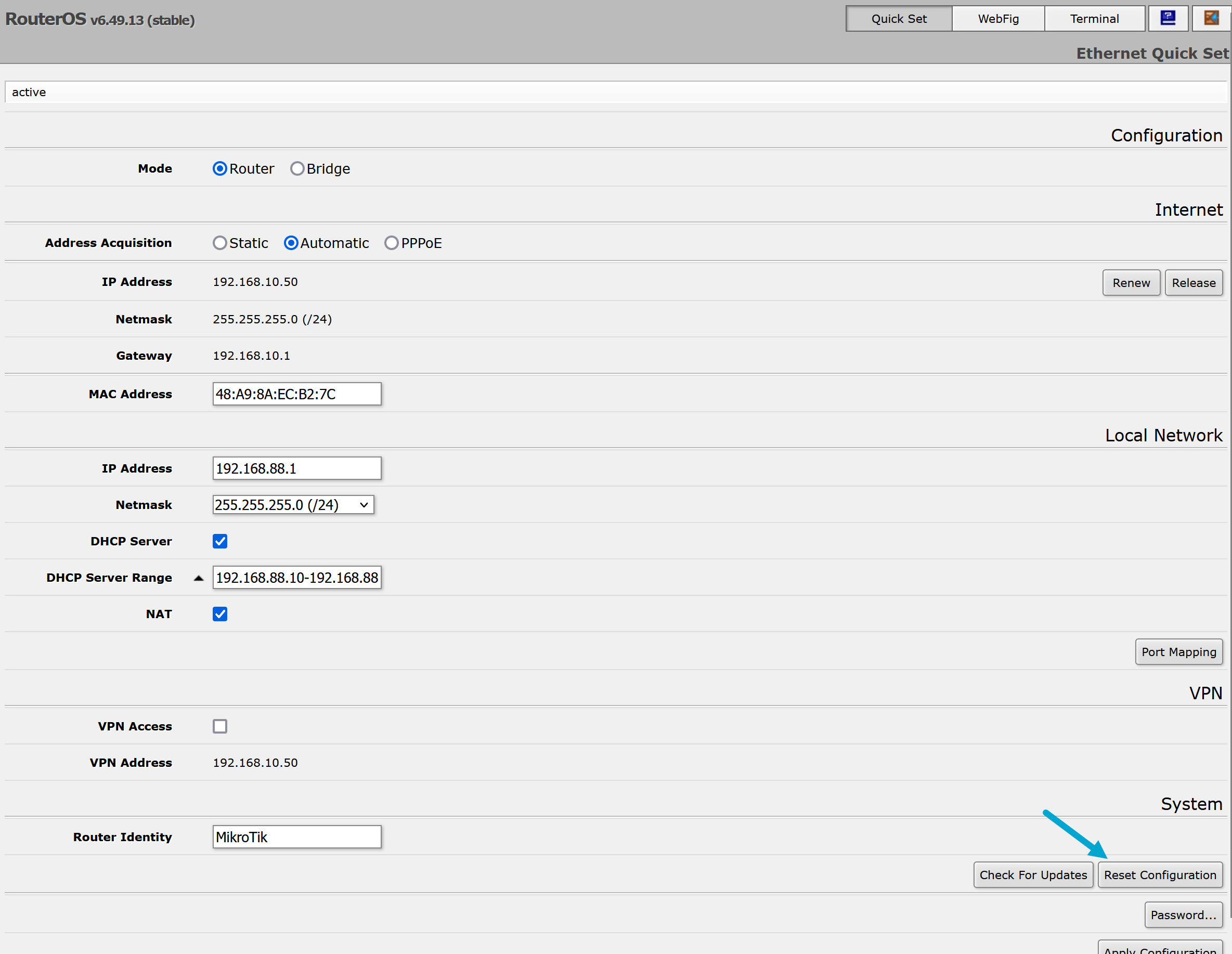
Task: Release the current IP address
Action: pos(1194,282)
